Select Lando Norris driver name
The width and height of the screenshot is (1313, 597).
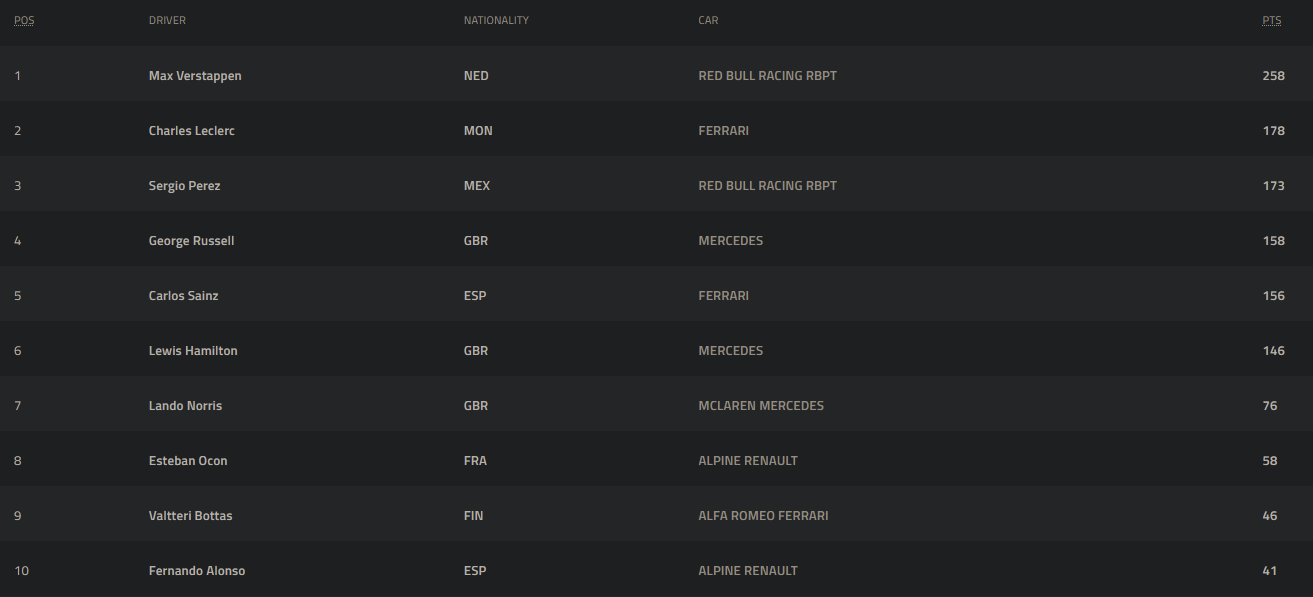(x=186, y=406)
